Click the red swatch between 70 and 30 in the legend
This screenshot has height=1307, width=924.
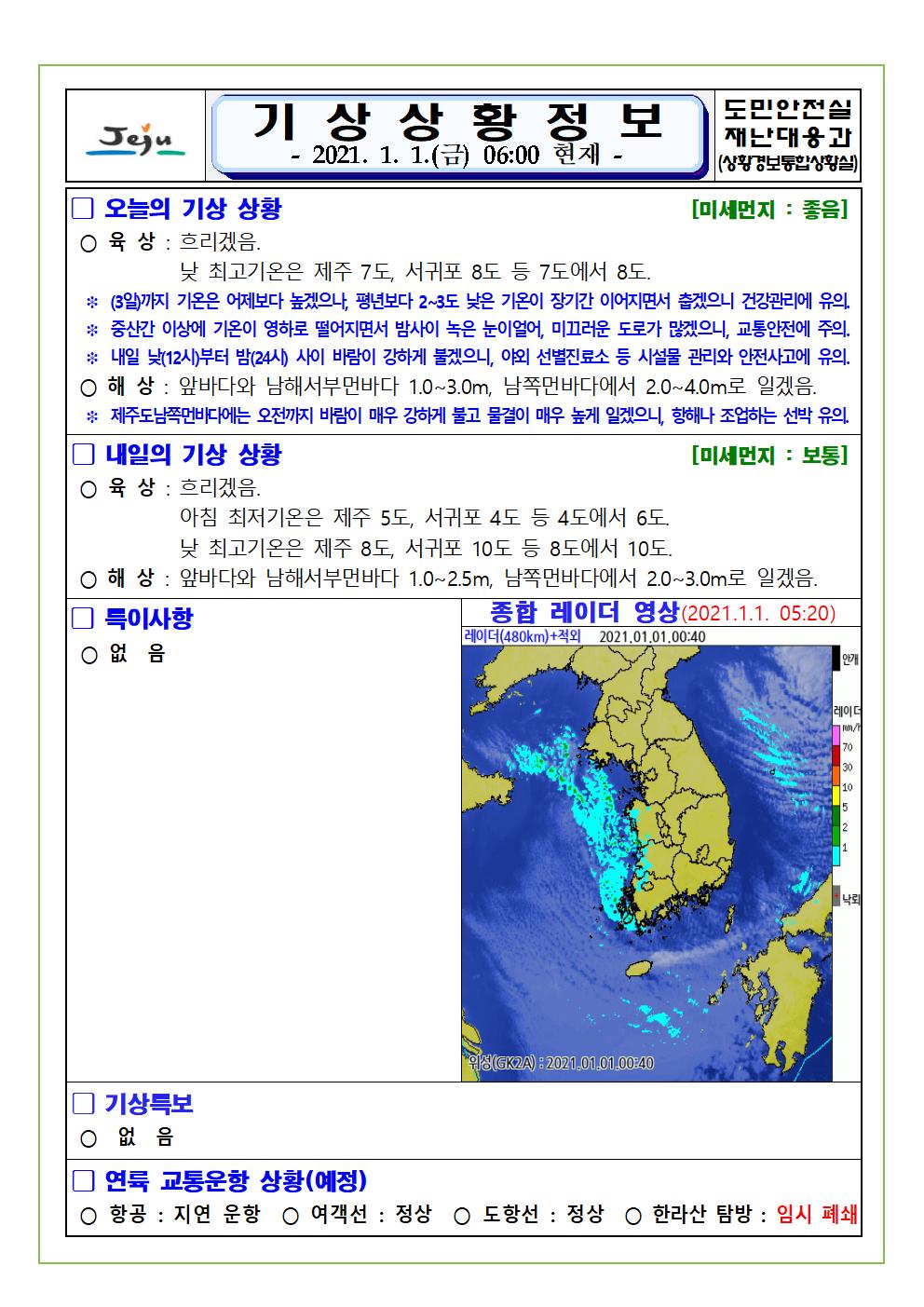[836, 756]
